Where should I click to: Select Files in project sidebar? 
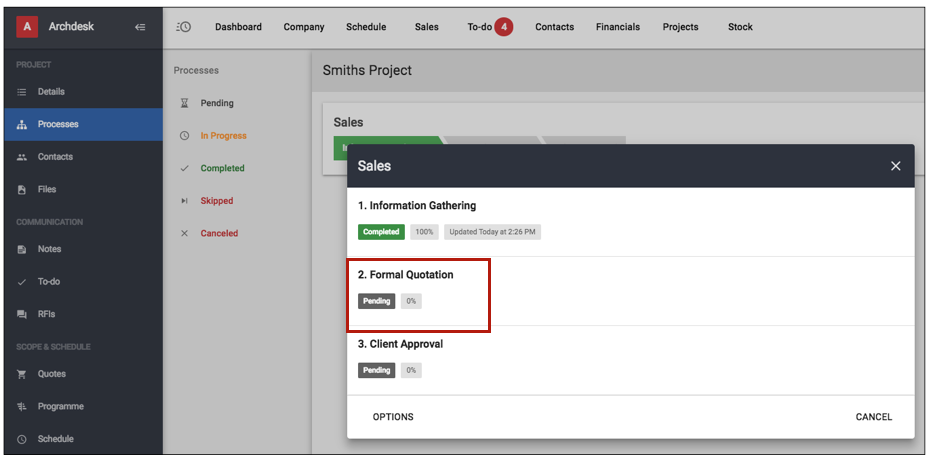click(83, 190)
